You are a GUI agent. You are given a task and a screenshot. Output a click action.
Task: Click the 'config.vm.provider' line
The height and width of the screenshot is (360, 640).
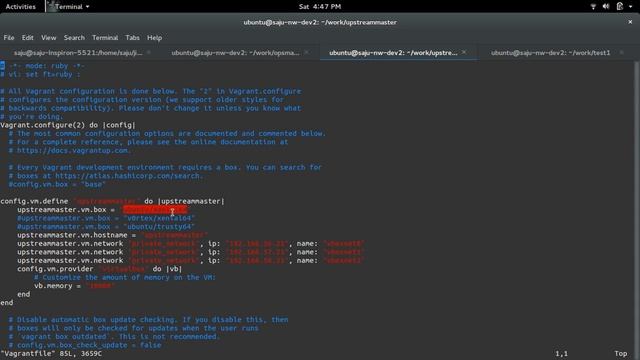click(x=100, y=269)
